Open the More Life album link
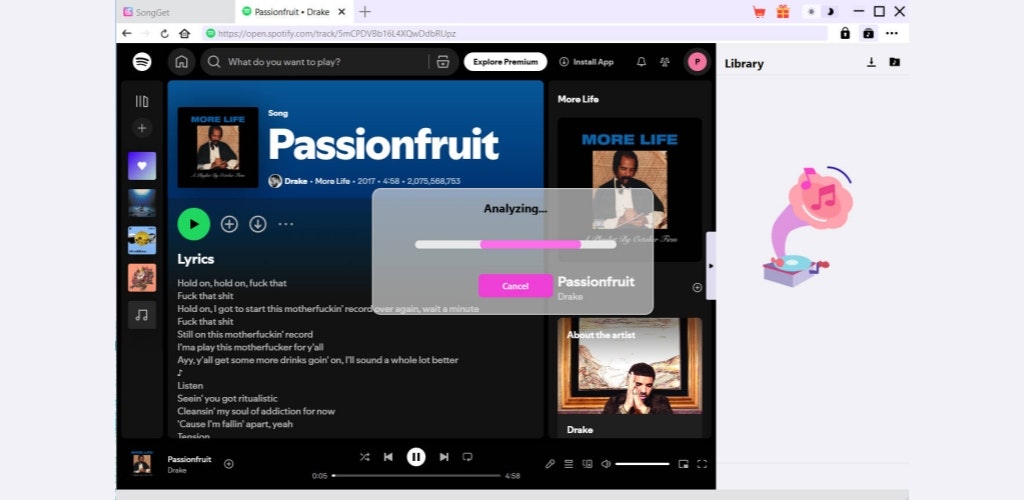 click(332, 181)
